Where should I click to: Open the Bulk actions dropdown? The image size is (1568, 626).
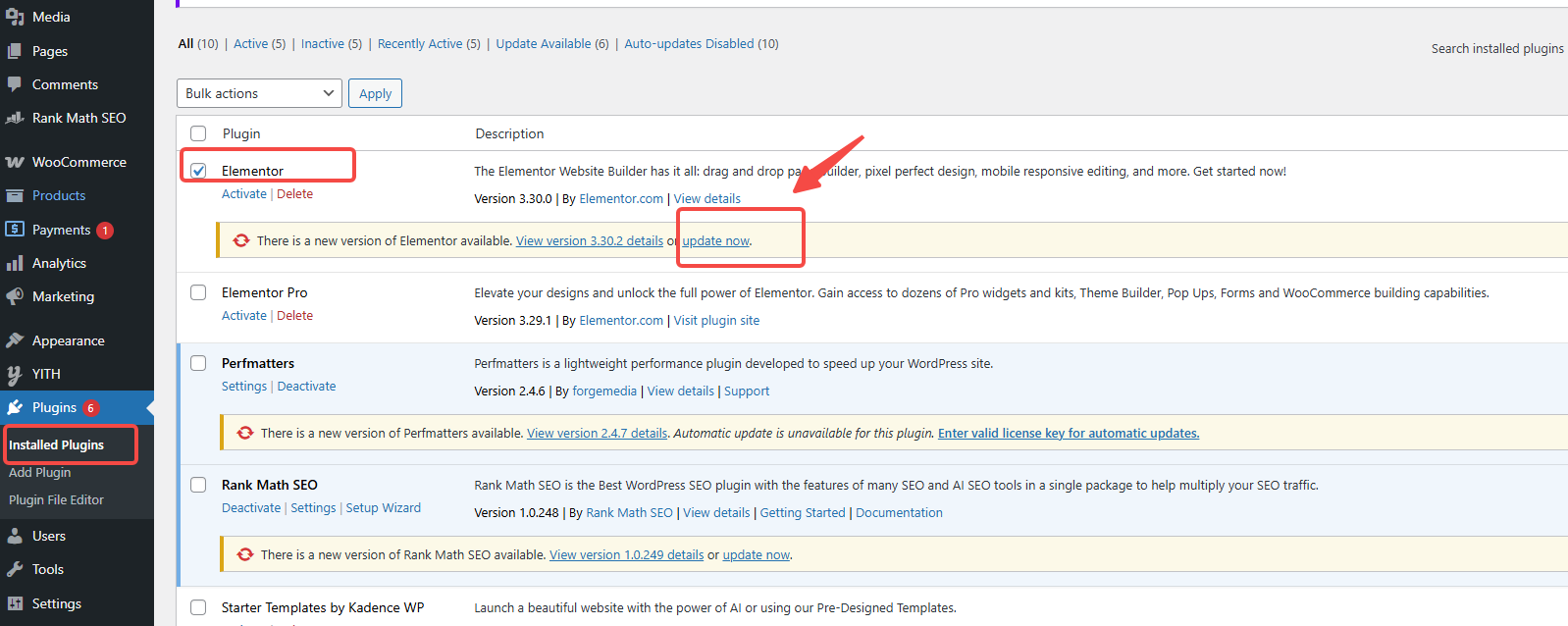[x=259, y=93]
